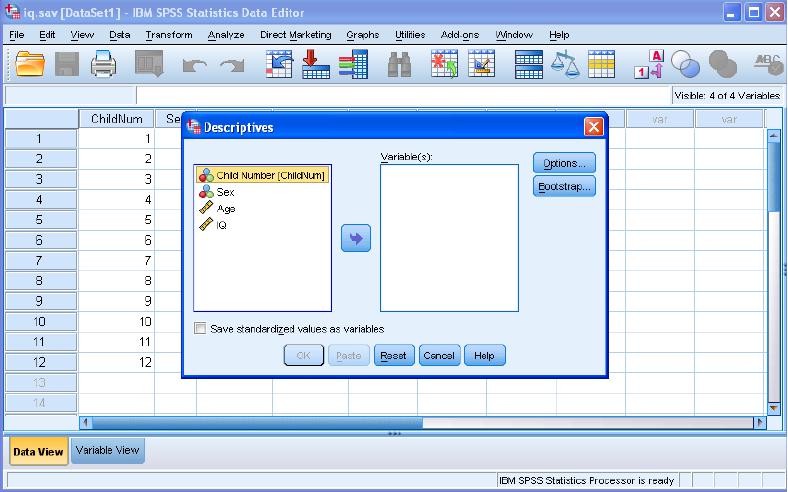Click the Open data document folder icon
The image size is (788, 492).
30,64
